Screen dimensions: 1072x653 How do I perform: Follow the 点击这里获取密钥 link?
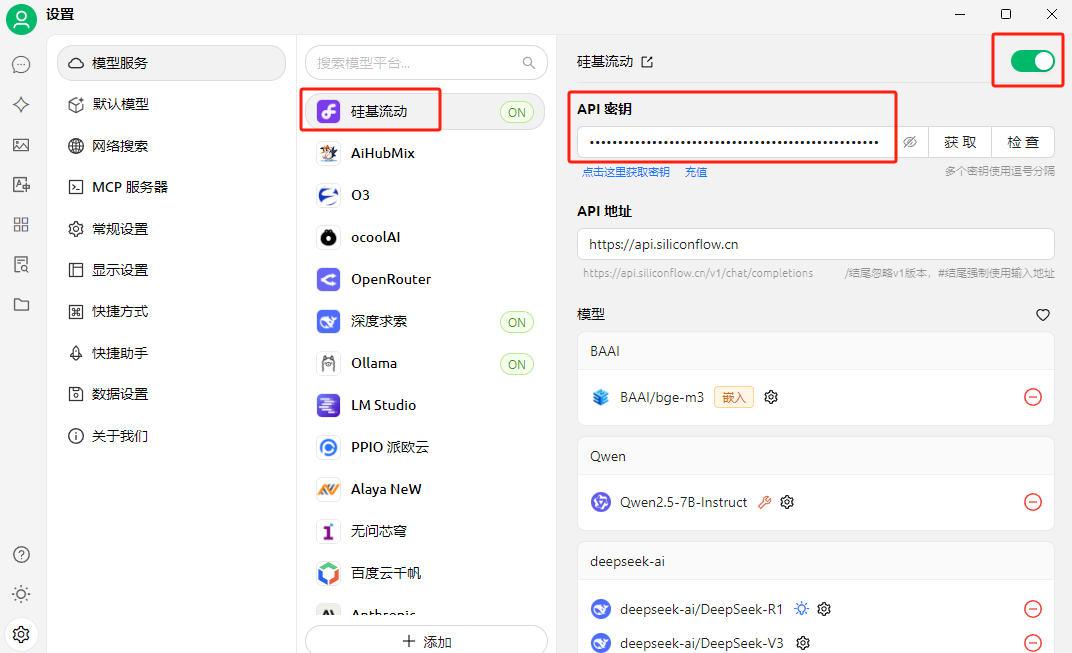point(626,172)
